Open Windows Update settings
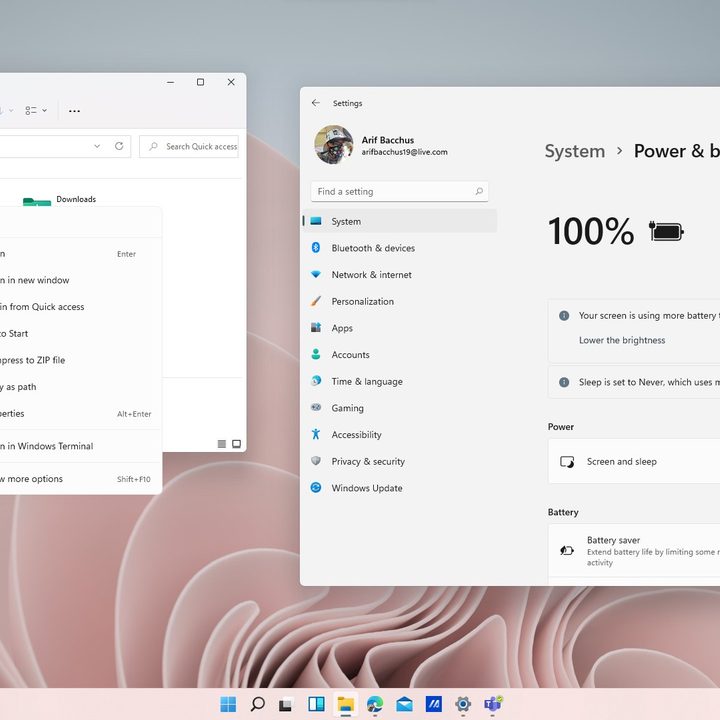Screen dimensions: 720x720 [399, 488]
